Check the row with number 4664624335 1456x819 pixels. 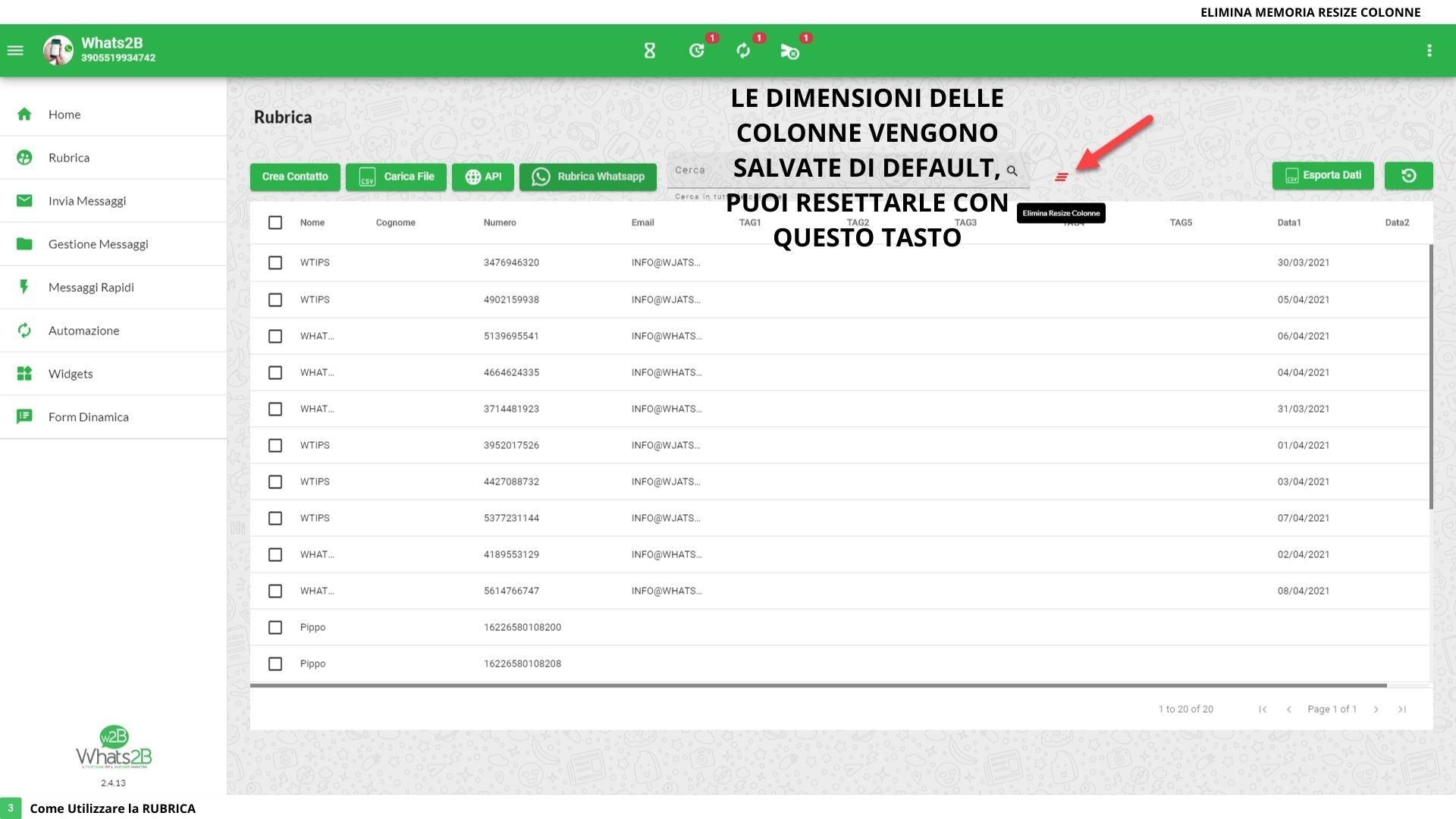pos(275,372)
